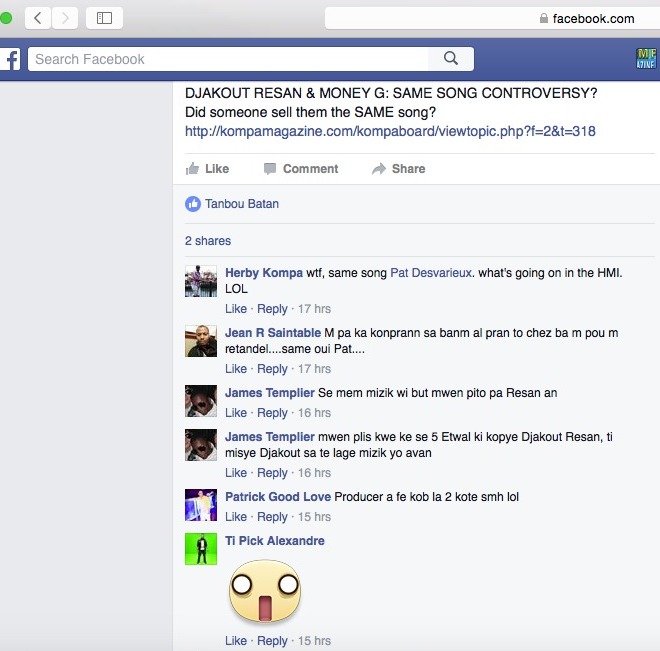The width and height of the screenshot is (660, 651).
Task: Open Herby Kompa's profile name
Action: [x=264, y=273]
